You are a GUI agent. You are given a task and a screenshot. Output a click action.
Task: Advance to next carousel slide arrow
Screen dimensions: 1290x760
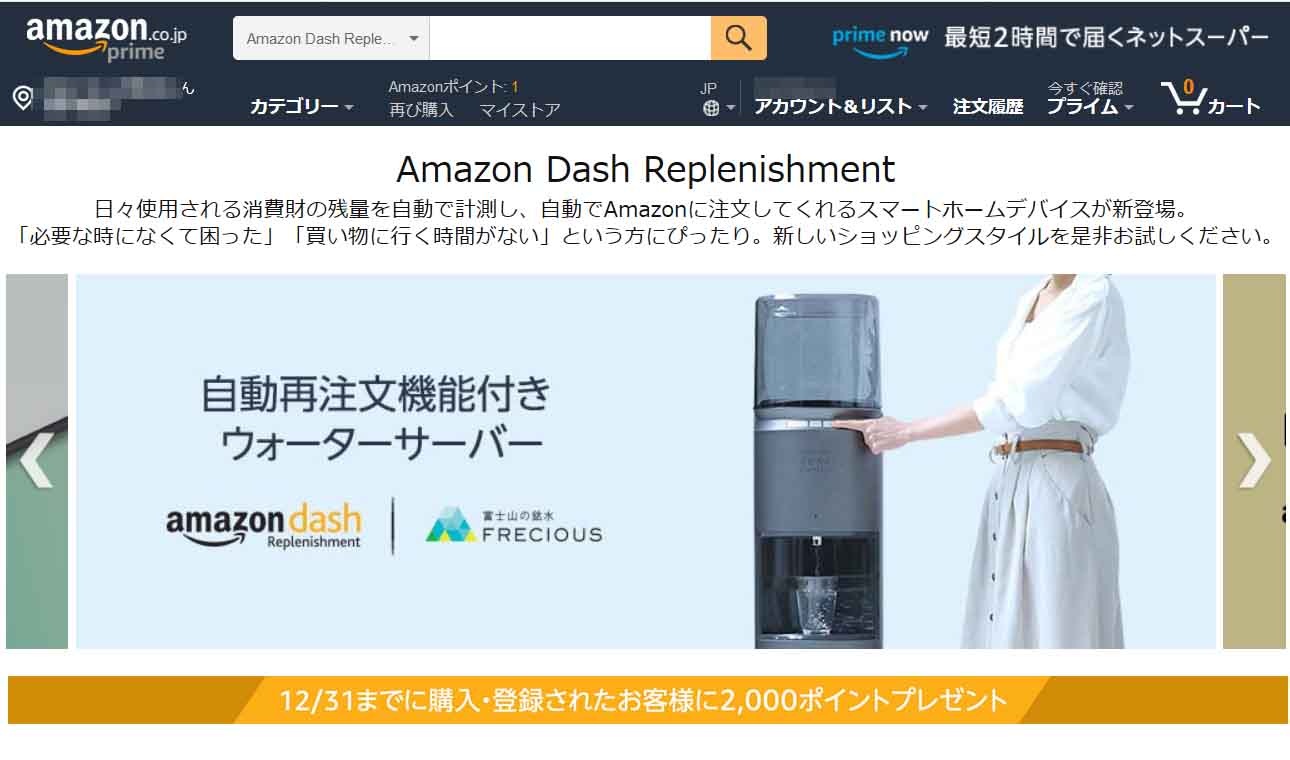coord(1254,461)
